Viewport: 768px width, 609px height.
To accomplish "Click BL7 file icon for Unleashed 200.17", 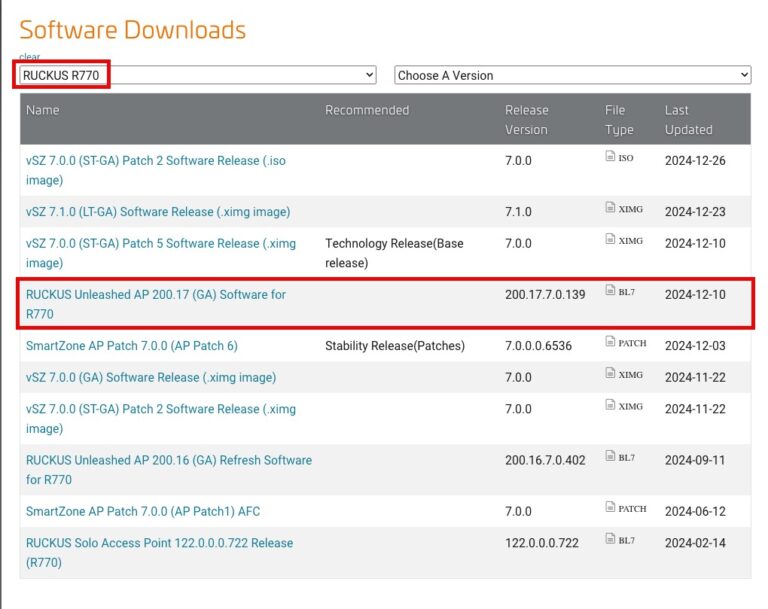I will pos(610,291).
